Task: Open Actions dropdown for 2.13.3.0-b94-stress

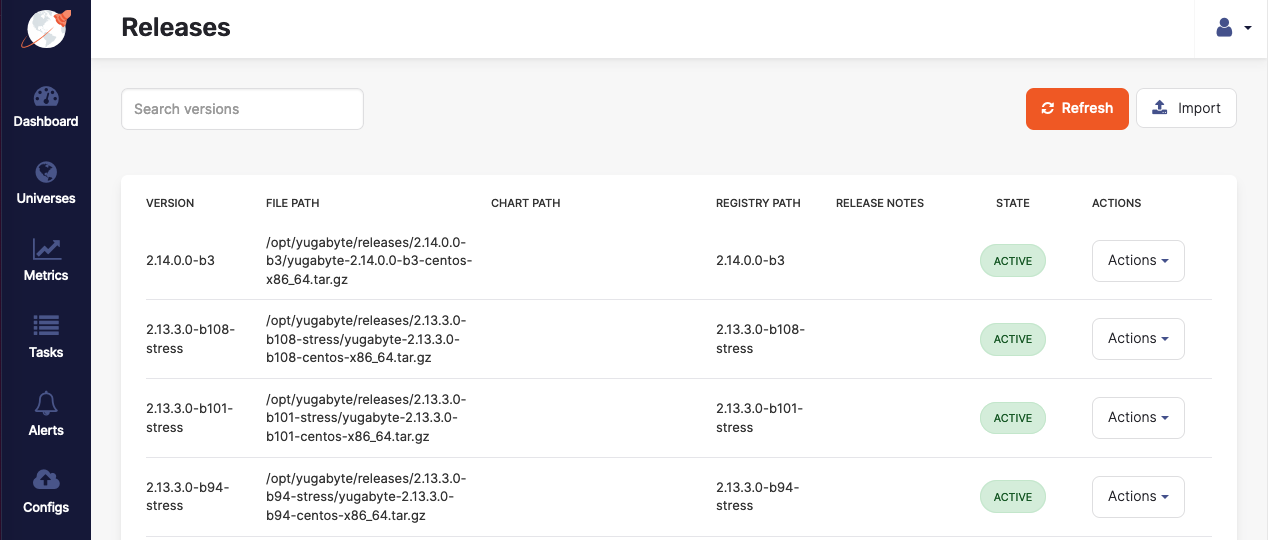Action: coord(1138,497)
